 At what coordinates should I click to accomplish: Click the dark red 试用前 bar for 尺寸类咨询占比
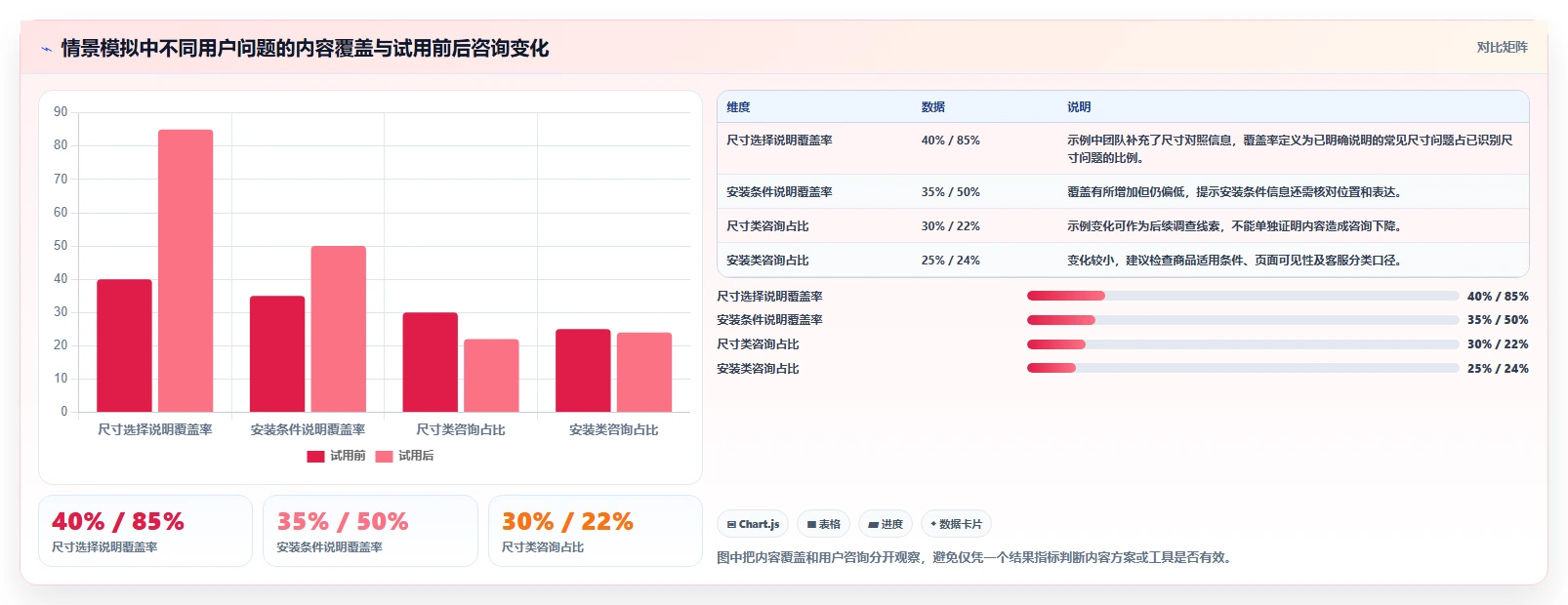tap(430, 362)
